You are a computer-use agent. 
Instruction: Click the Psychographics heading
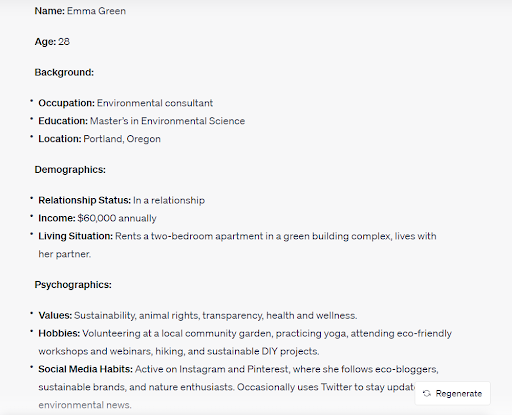coord(73,285)
